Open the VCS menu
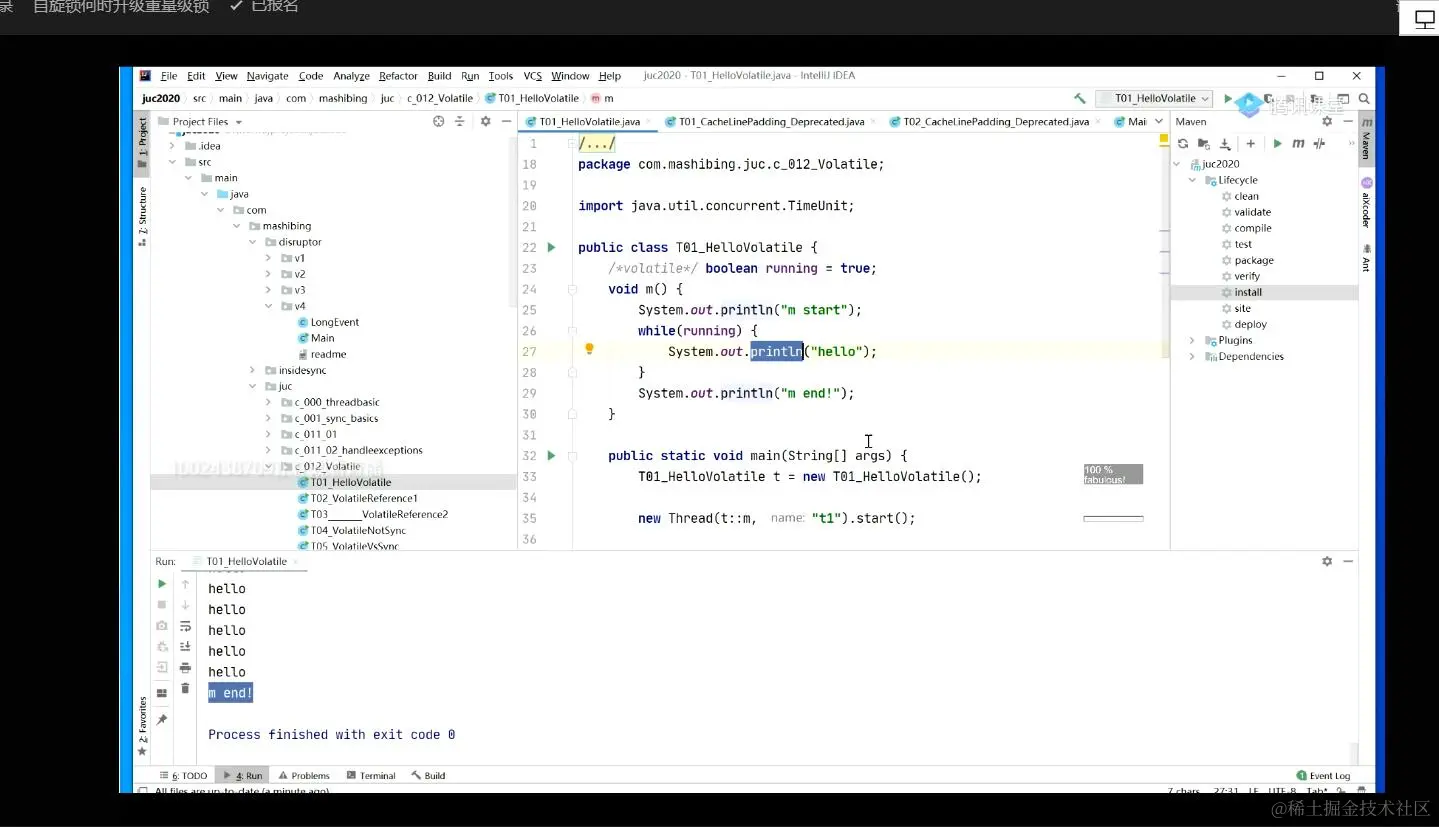Screen dimensions: 1439x827 tap(532, 76)
